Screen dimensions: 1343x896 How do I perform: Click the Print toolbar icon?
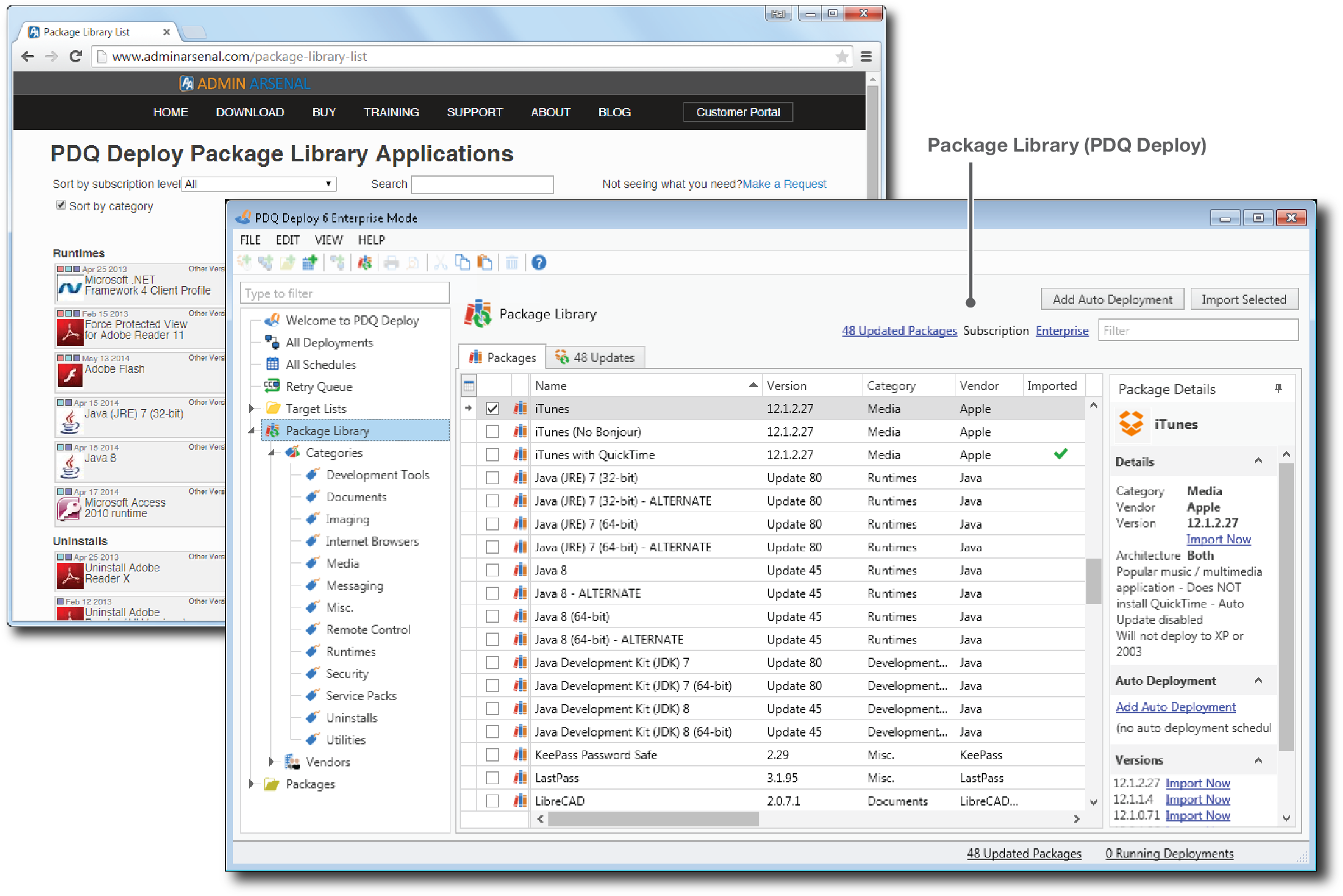tap(391, 263)
